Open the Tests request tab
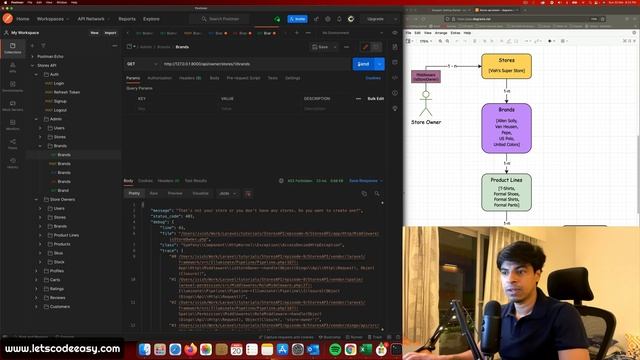This screenshot has width=640, height=360. point(273,78)
